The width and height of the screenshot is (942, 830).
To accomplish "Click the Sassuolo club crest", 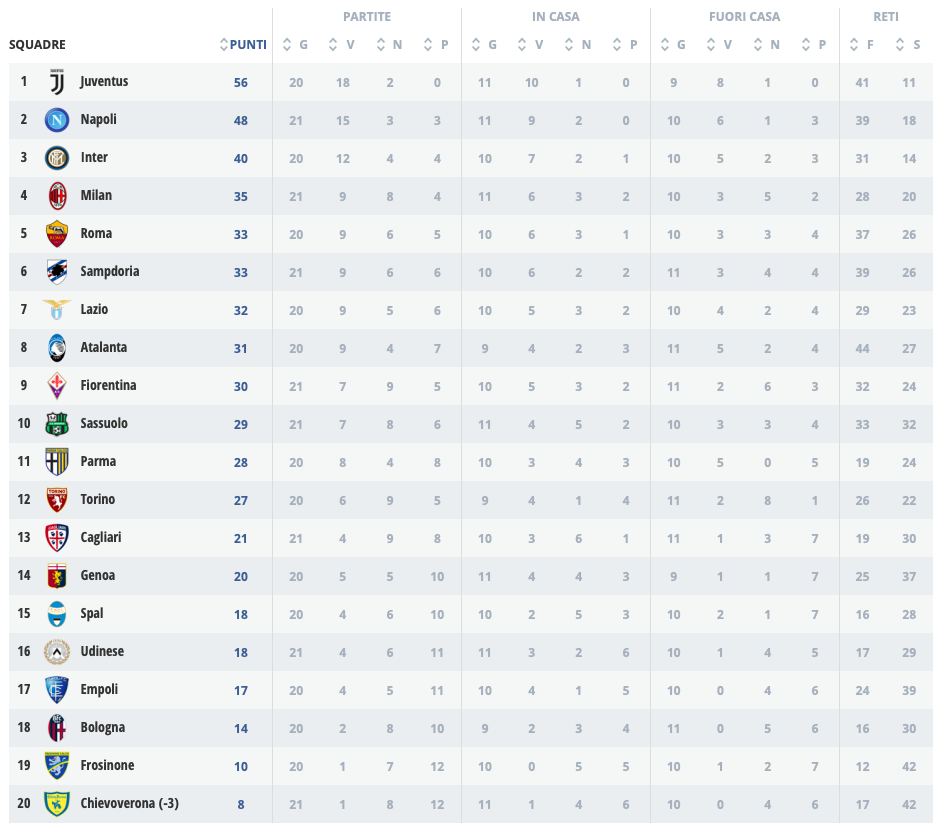I will click(x=56, y=424).
